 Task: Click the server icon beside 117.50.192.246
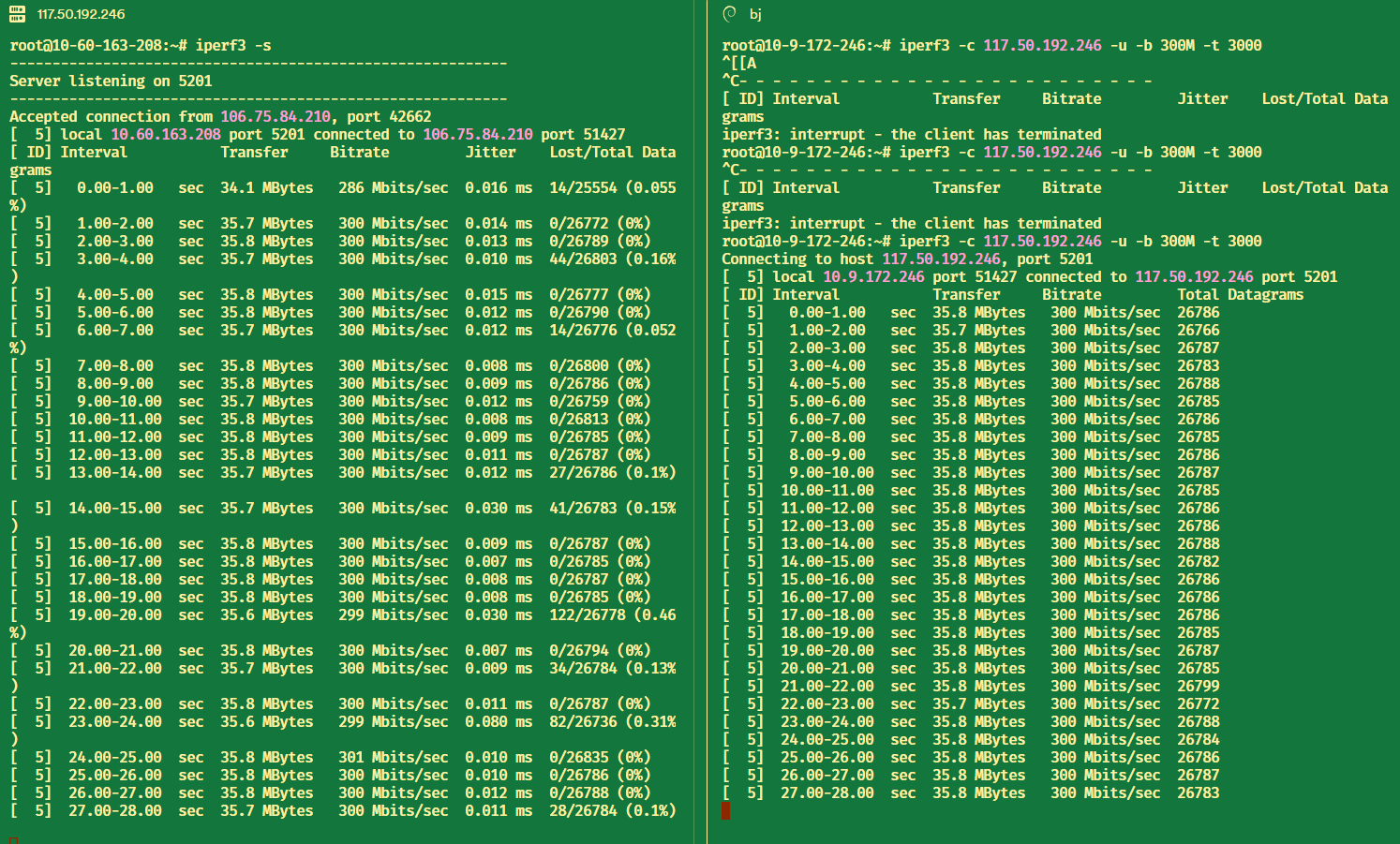click(x=16, y=14)
